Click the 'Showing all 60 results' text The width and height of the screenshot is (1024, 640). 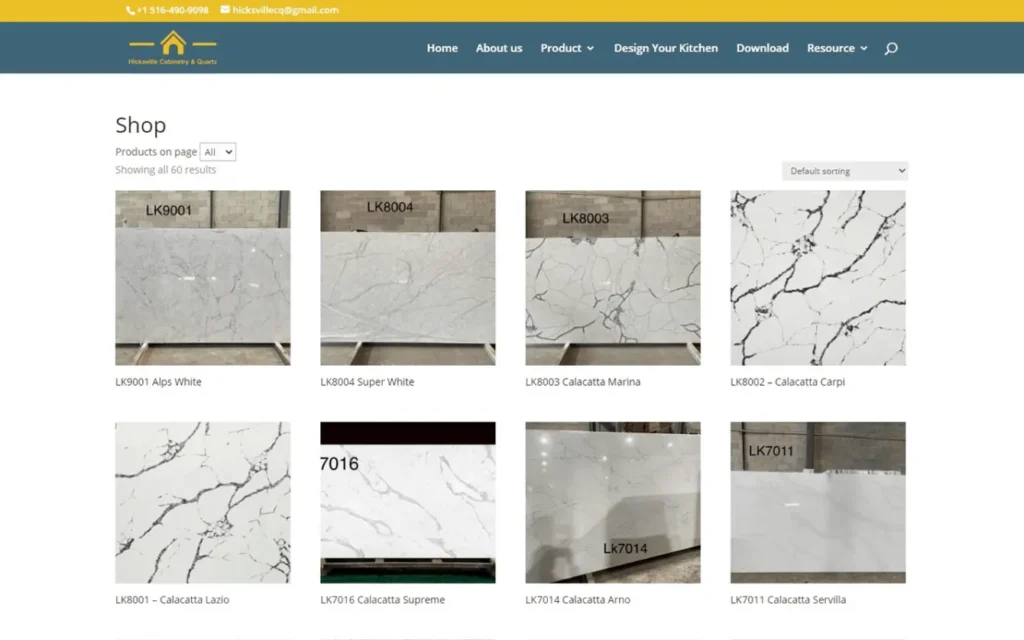[x=165, y=170]
